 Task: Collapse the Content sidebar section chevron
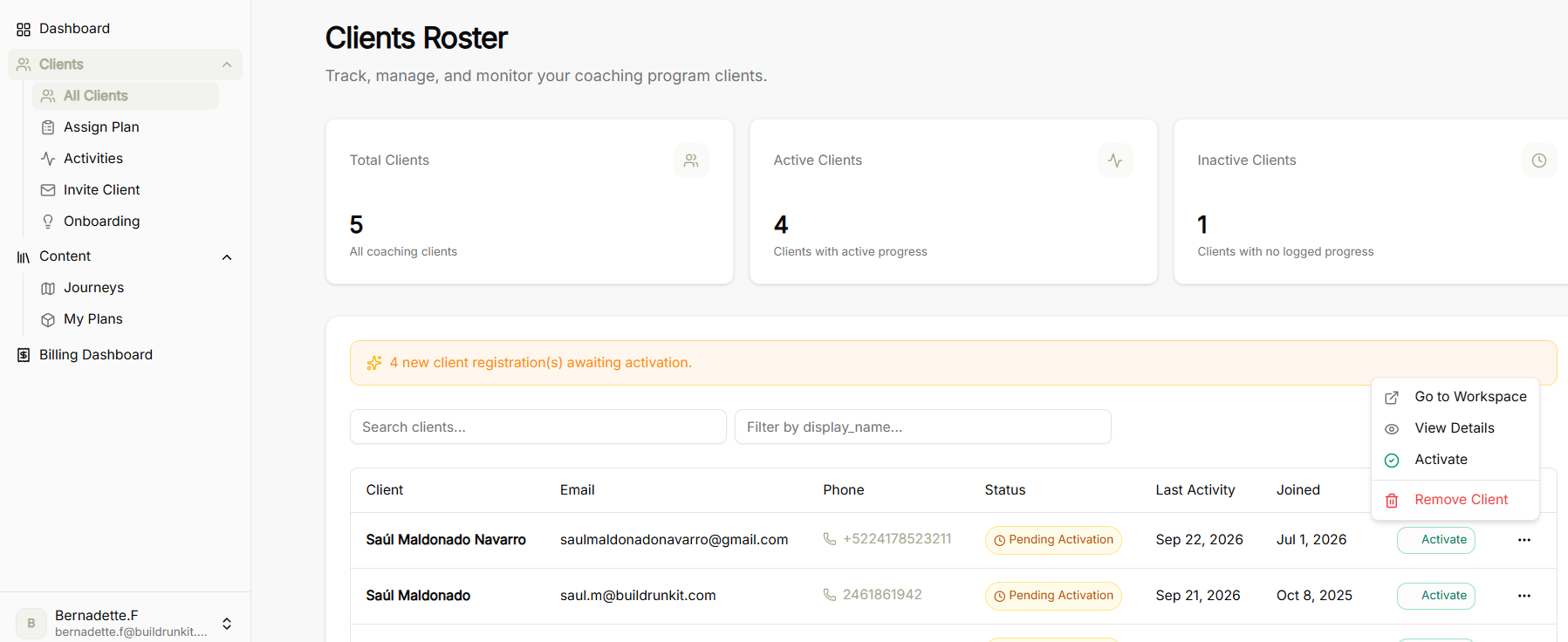click(x=227, y=257)
